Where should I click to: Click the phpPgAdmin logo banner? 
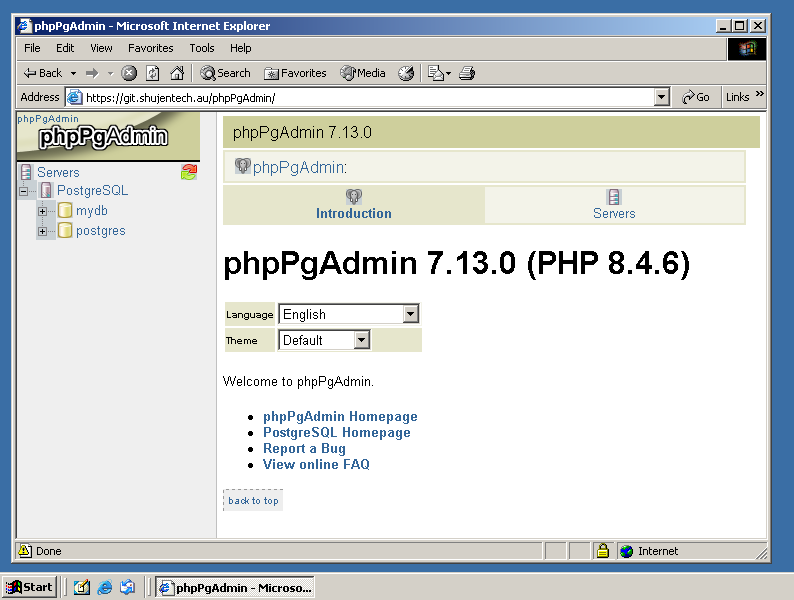click(108, 137)
